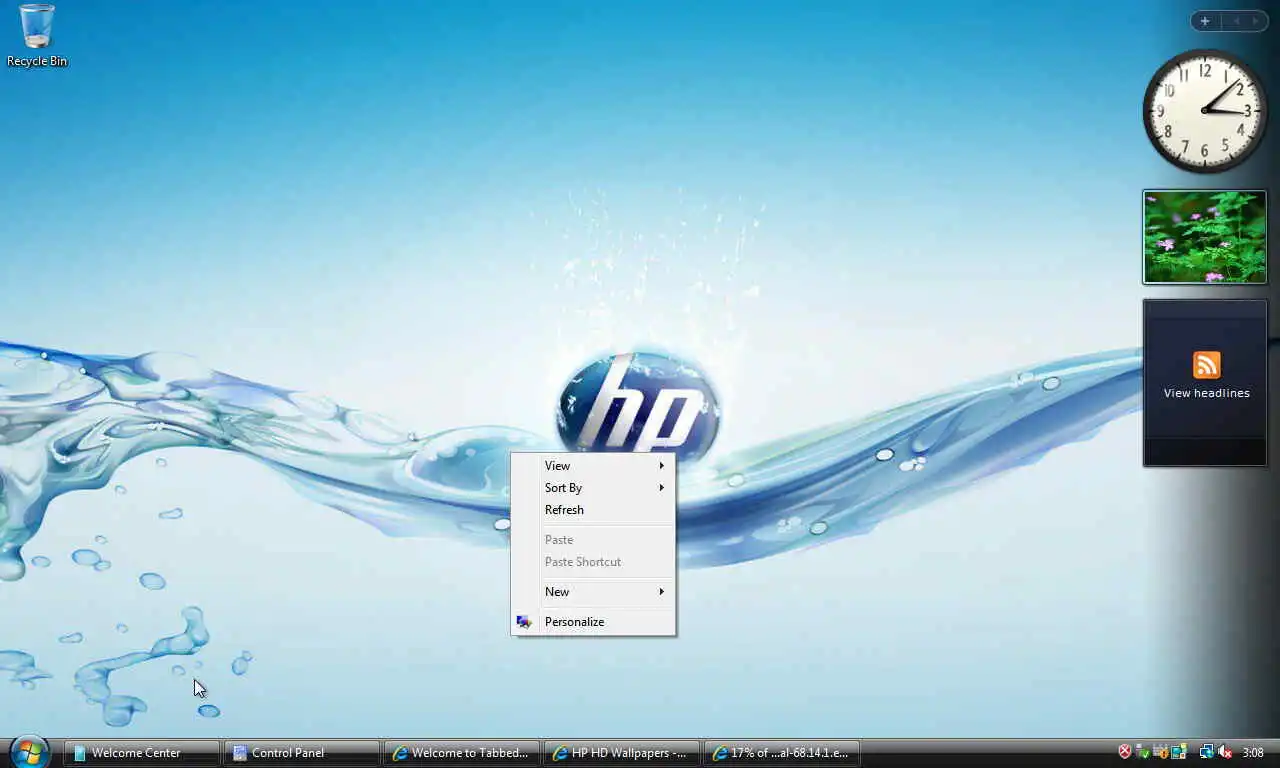This screenshot has height=768, width=1280.
Task: Choose Refresh from the context menu
Action: click(593, 510)
